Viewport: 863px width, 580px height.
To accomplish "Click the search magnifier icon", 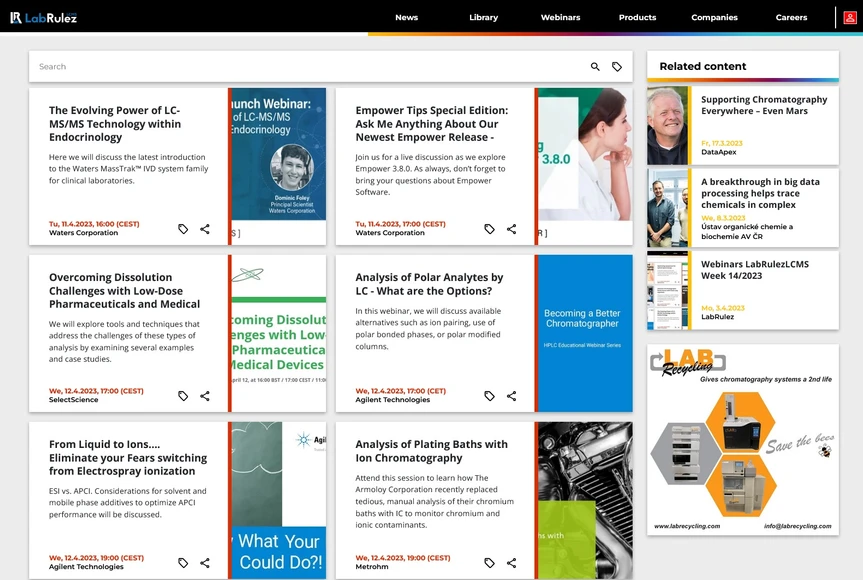I will coord(595,67).
